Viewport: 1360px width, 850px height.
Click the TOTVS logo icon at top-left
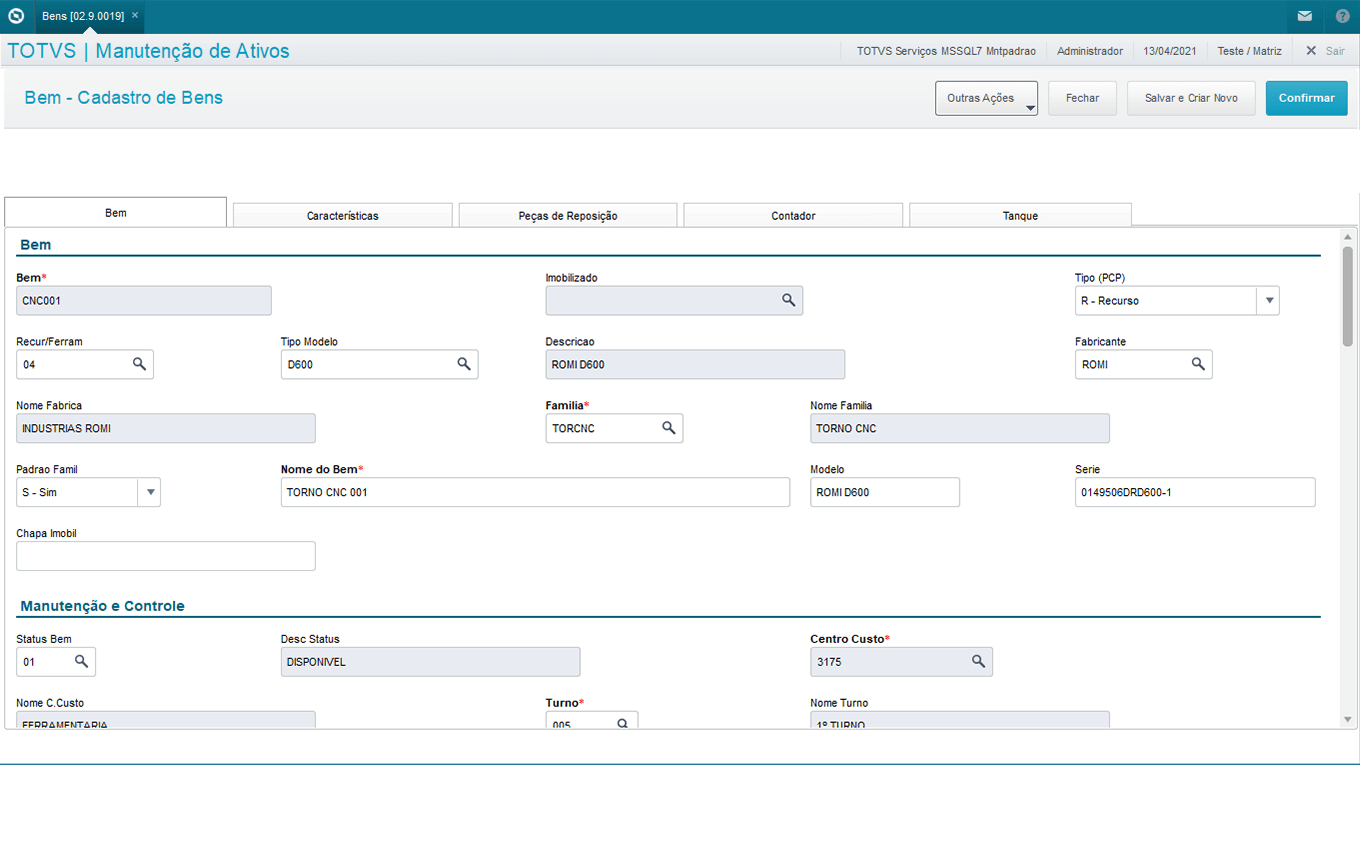pos(16,16)
